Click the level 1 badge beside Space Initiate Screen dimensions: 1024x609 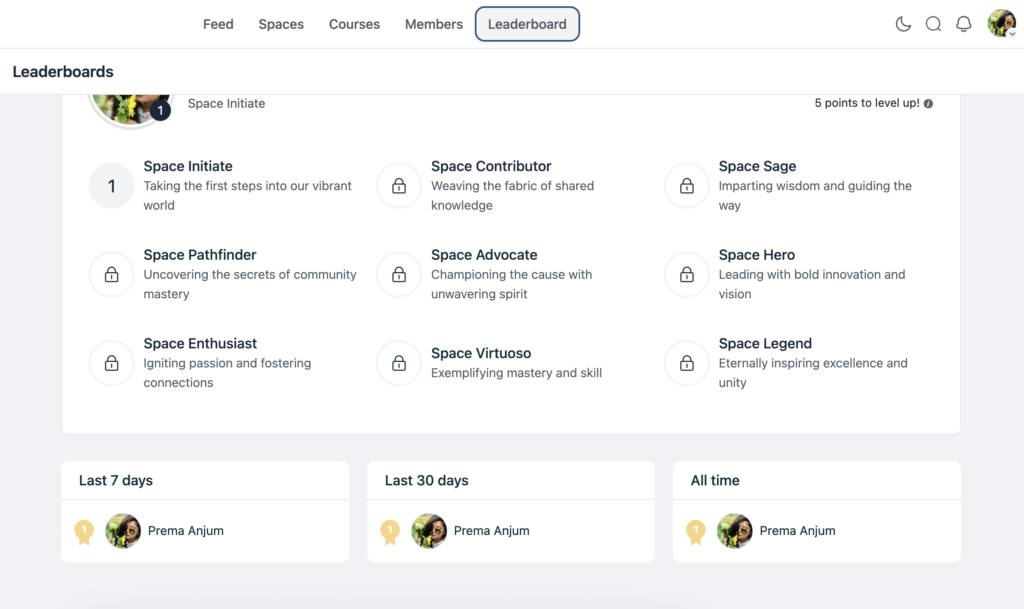point(111,186)
